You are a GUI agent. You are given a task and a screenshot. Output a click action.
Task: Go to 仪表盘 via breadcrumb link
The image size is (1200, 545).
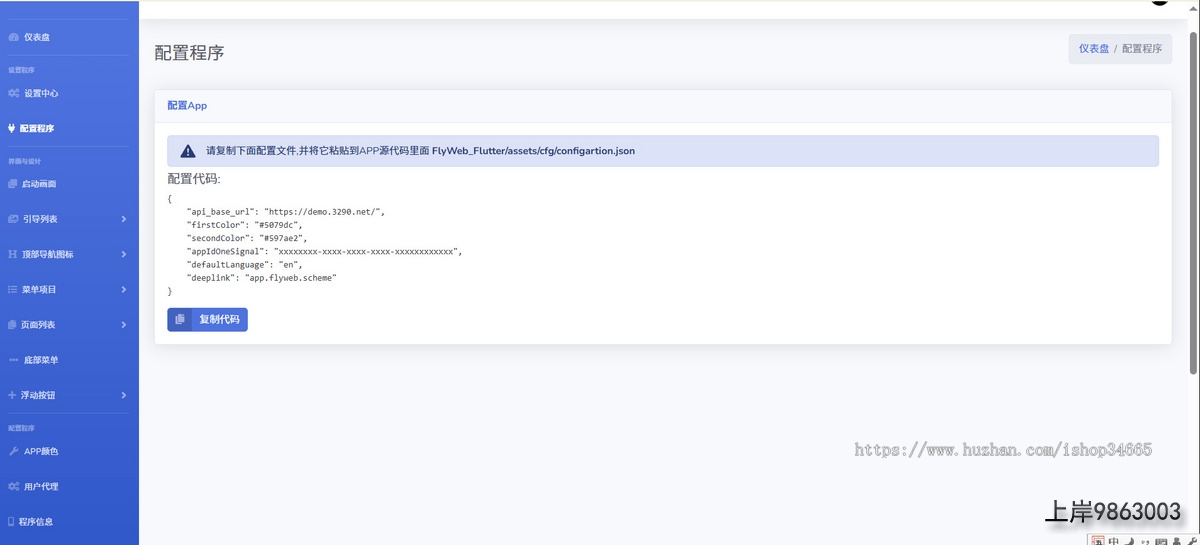(1094, 48)
